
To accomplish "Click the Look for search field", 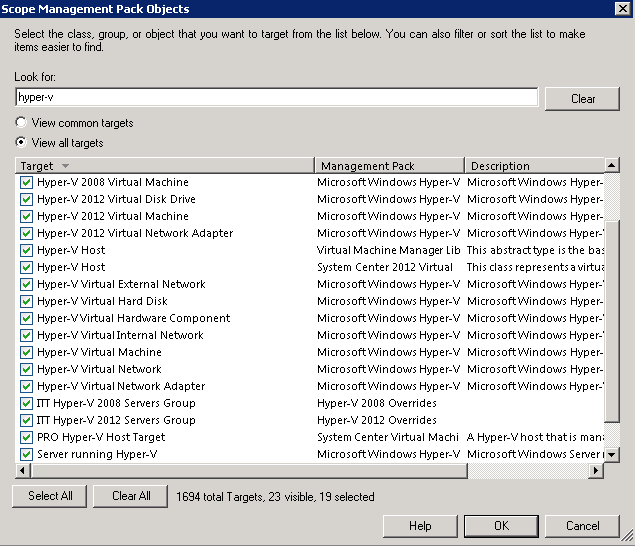I will pyautogui.click(x=277, y=97).
